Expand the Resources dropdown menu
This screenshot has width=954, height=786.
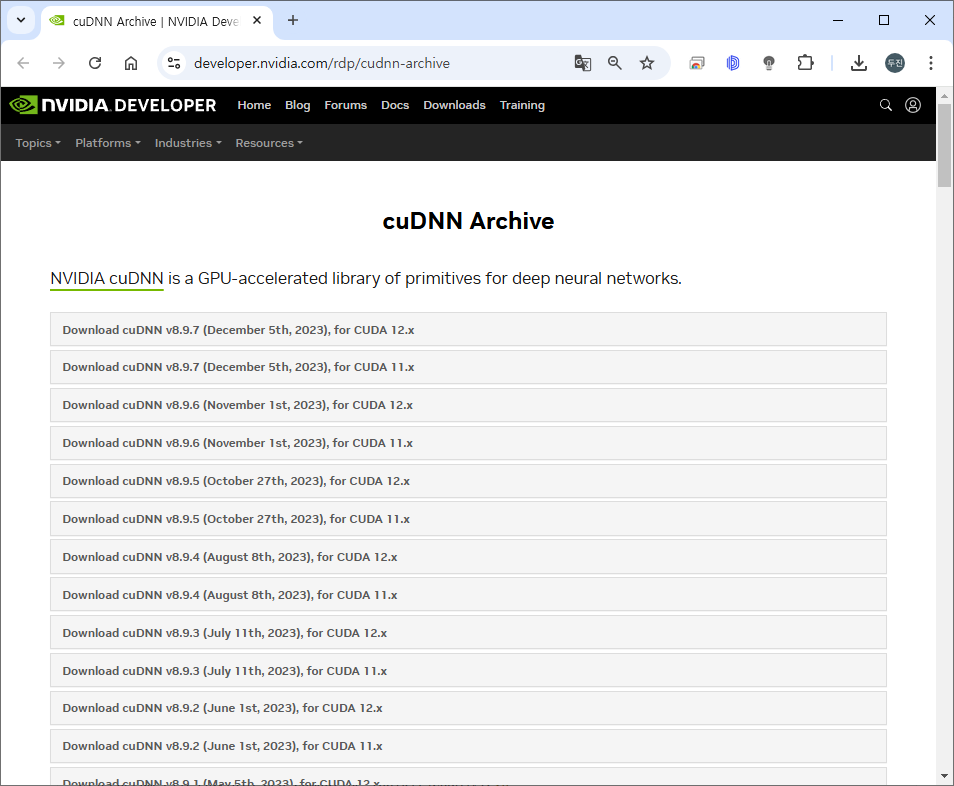269,143
